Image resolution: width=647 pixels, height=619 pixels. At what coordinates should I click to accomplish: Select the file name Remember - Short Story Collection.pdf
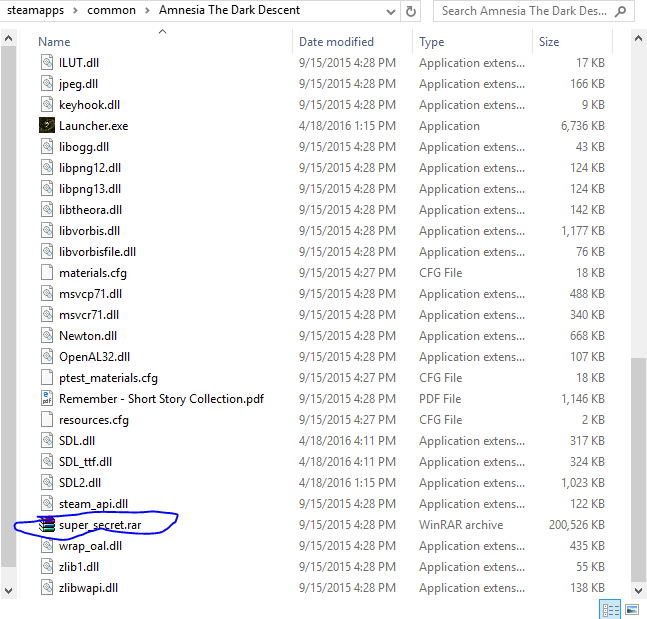pyautogui.click(x=161, y=399)
